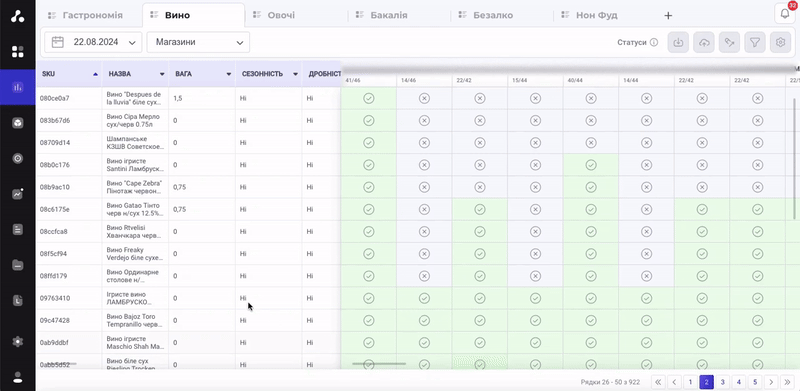This screenshot has height=391, width=800.
Task: Select the Вино tab
Action: click(x=194, y=15)
